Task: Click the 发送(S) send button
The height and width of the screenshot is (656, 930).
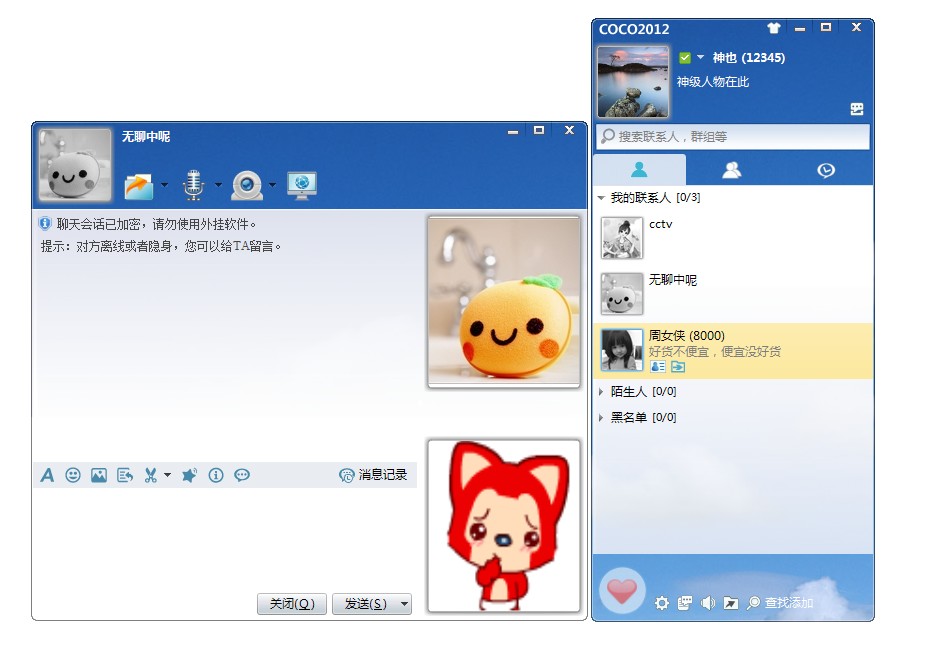Action: [365, 604]
